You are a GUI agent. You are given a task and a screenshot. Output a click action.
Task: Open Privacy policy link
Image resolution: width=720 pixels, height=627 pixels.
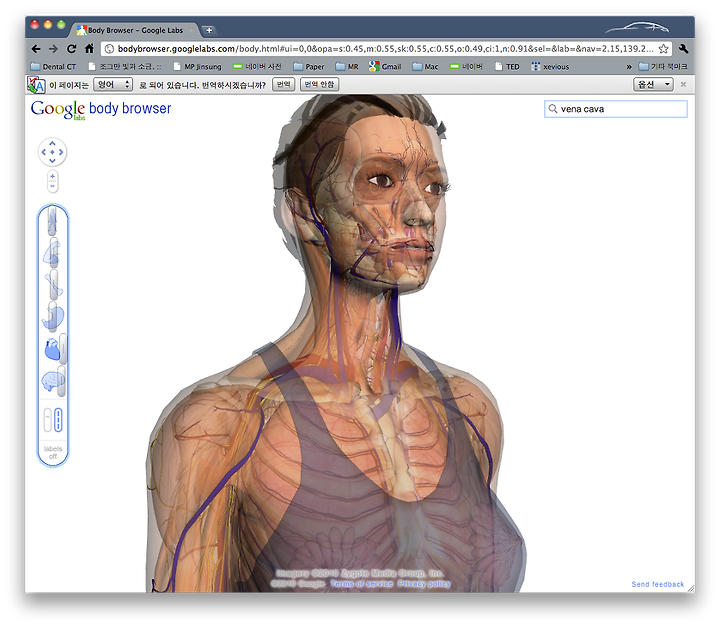424,583
